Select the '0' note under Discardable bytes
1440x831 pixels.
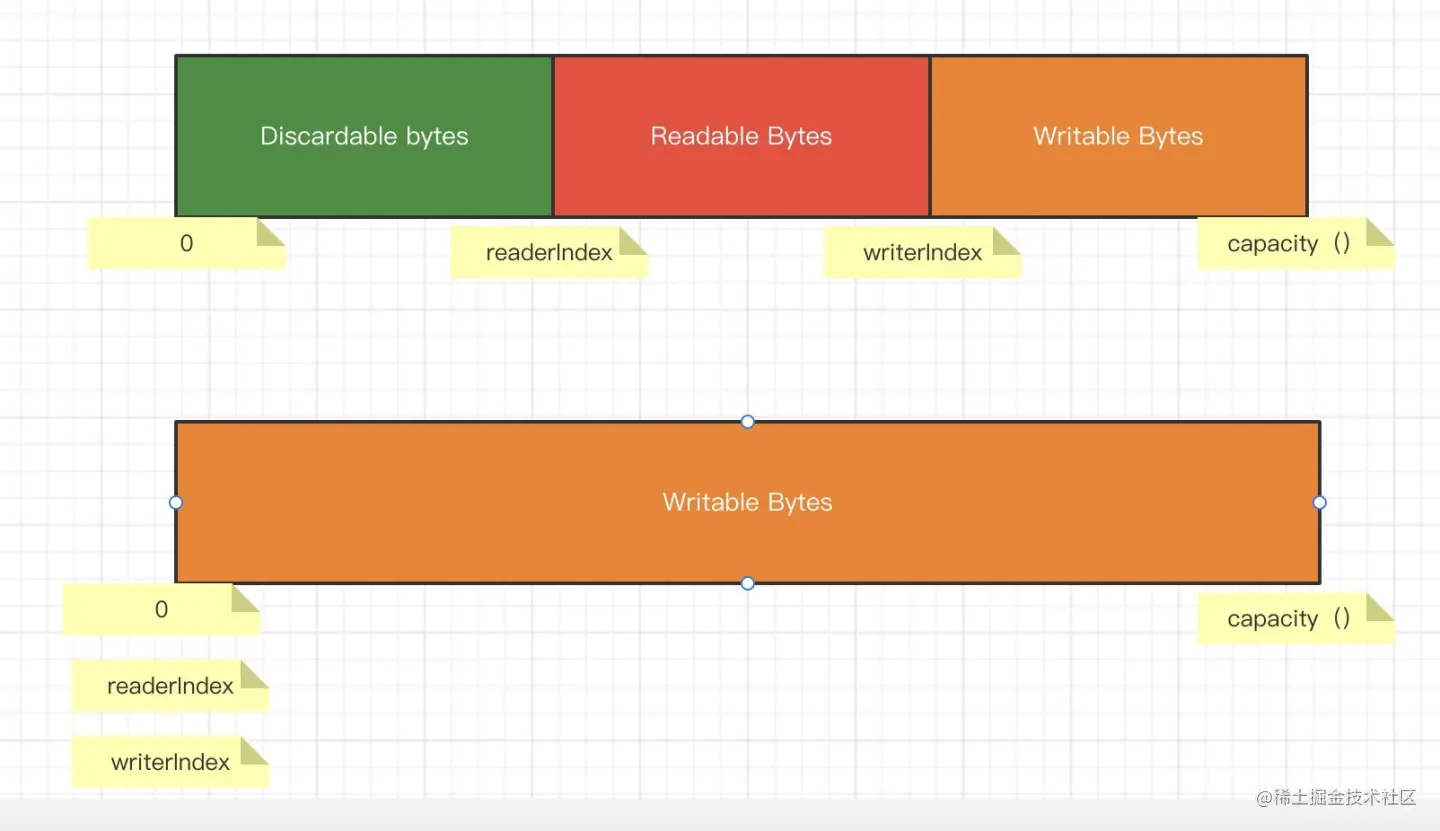pos(186,243)
